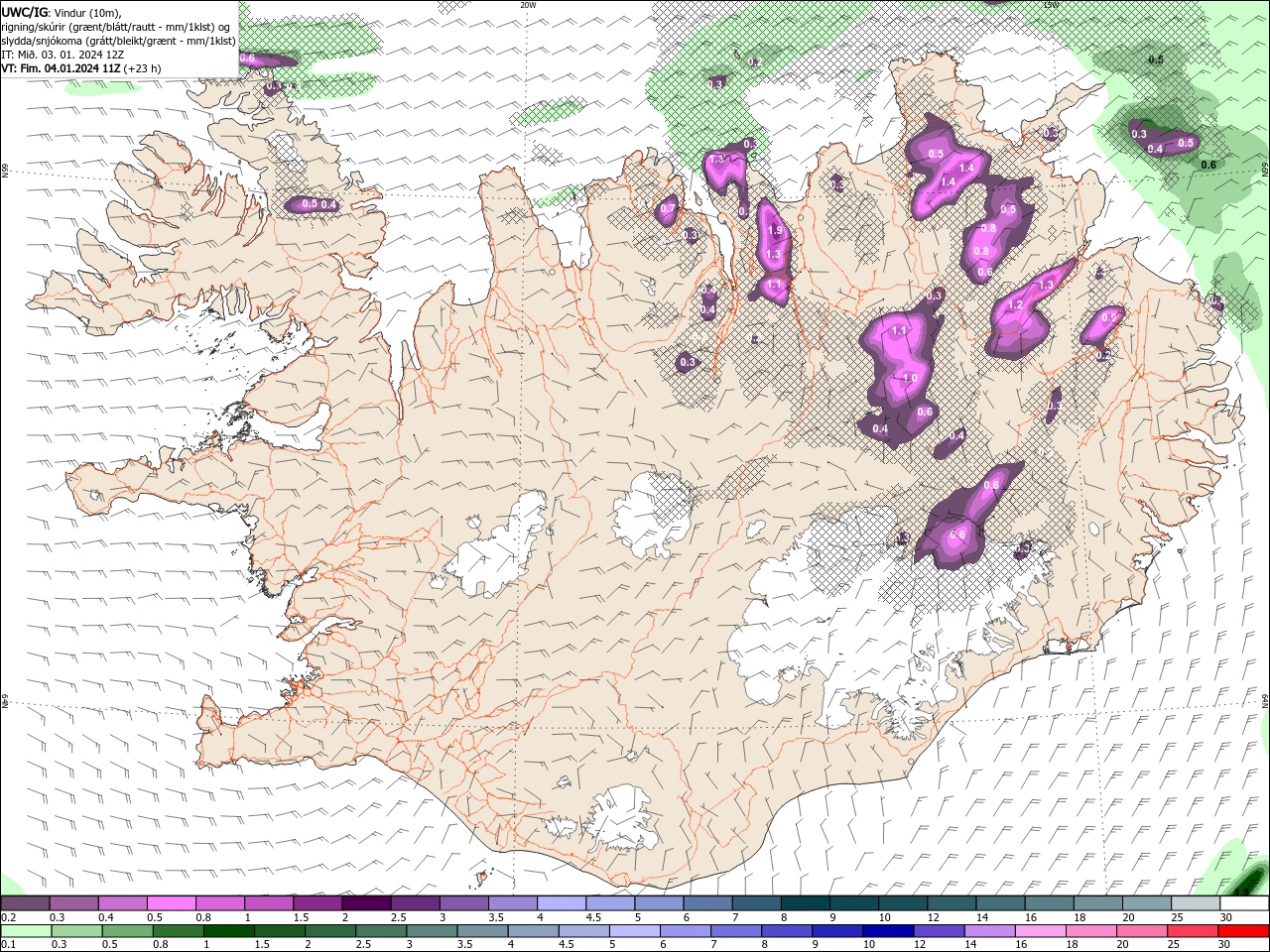Click the '0.7' snowfall value on the map
The width and height of the screenshot is (1270, 952).
(668, 209)
